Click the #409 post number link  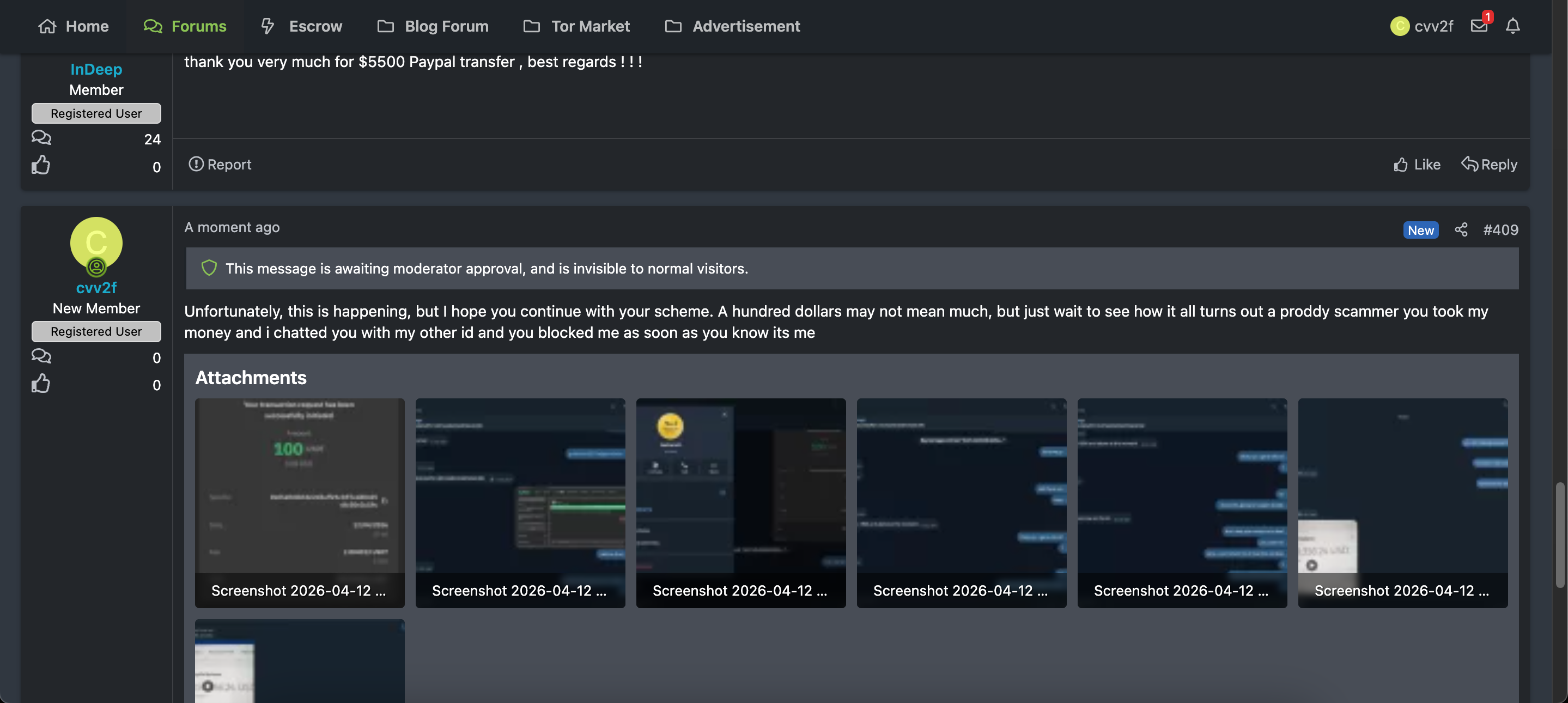(x=1500, y=229)
